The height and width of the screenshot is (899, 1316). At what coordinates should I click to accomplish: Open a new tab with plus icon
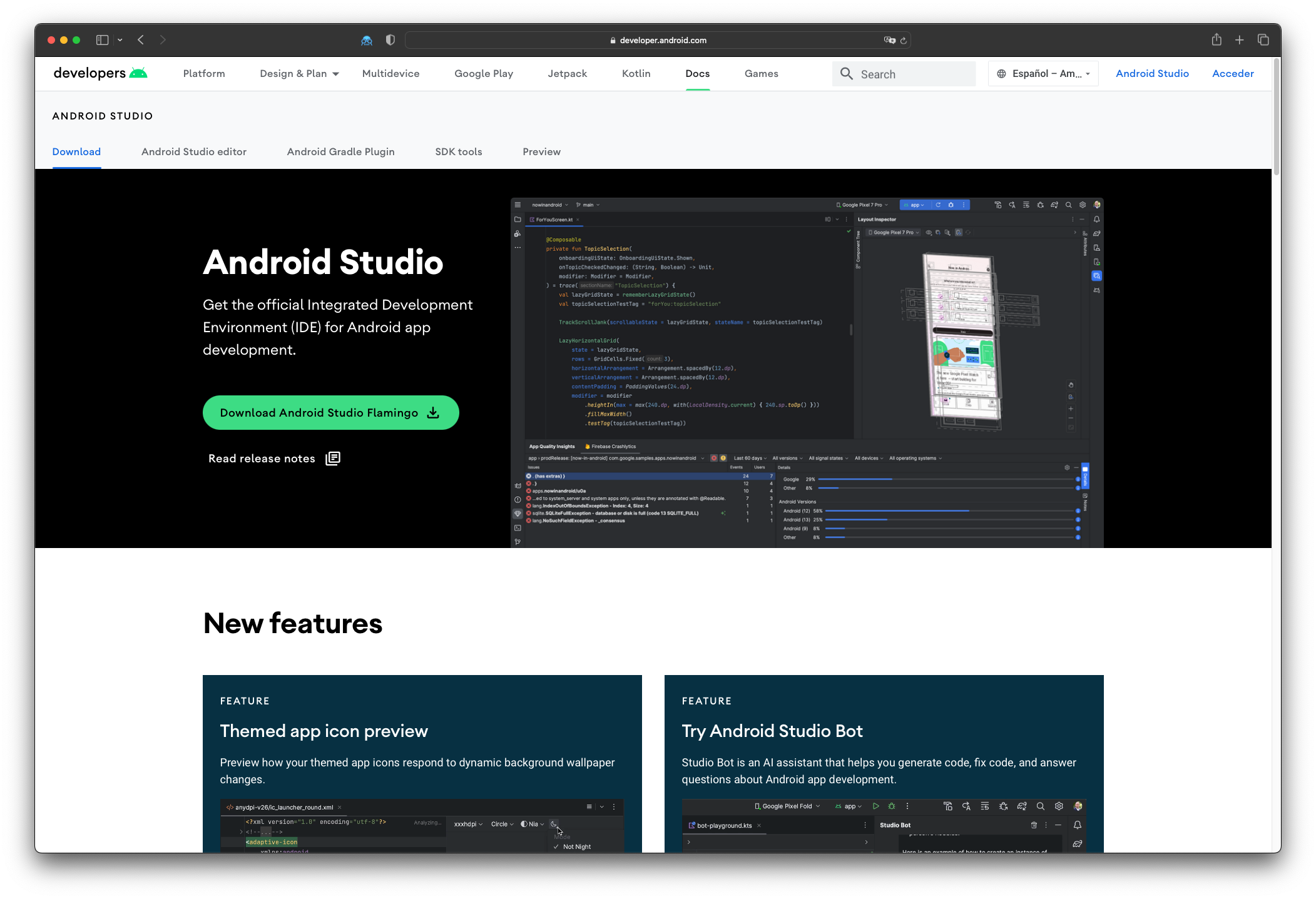point(1239,40)
